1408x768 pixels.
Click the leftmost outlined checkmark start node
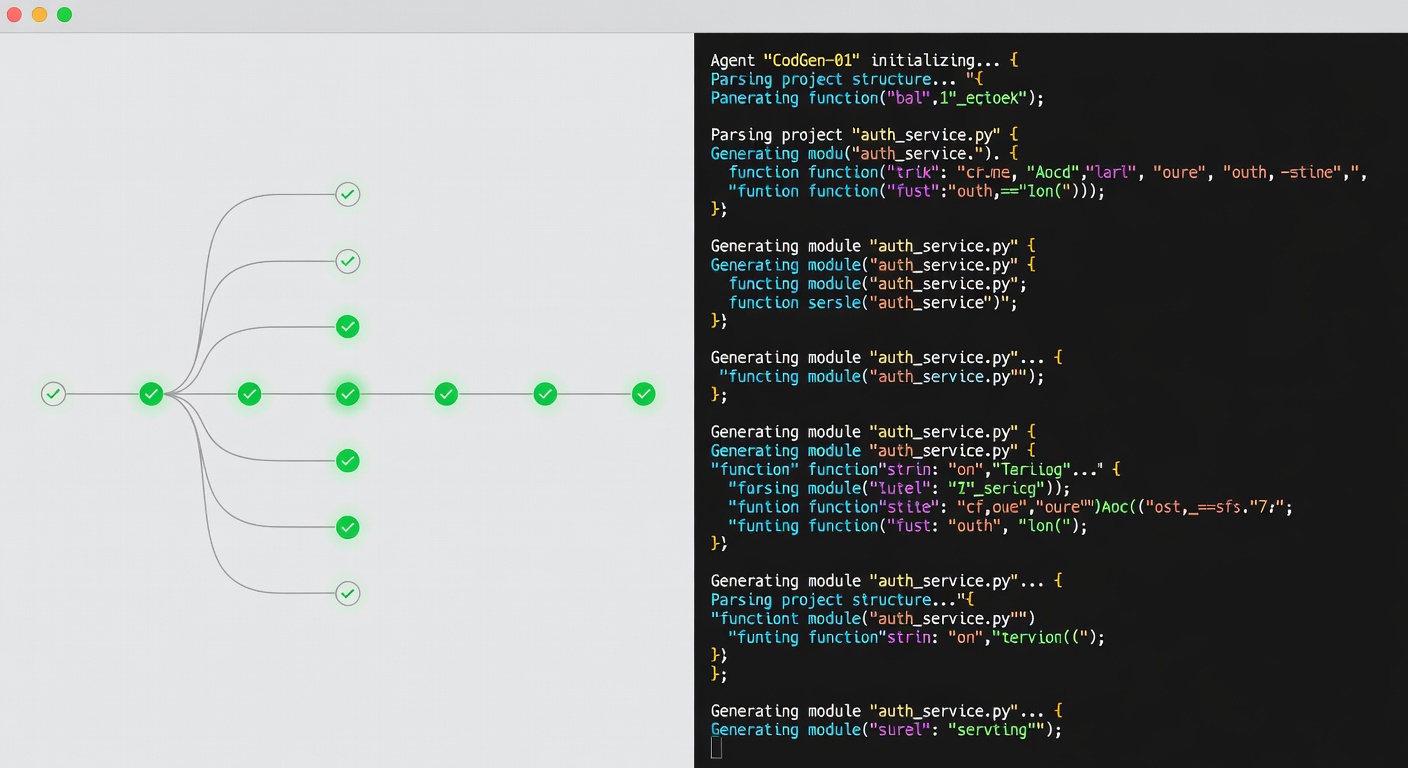(x=53, y=394)
